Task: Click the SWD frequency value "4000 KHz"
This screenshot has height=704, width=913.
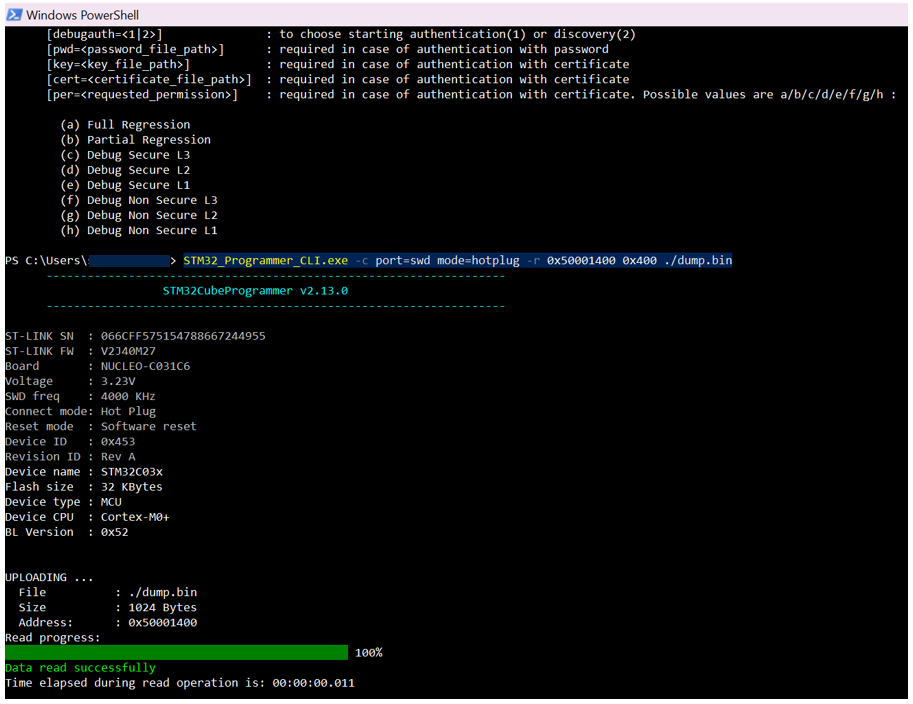Action: click(x=128, y=397)
